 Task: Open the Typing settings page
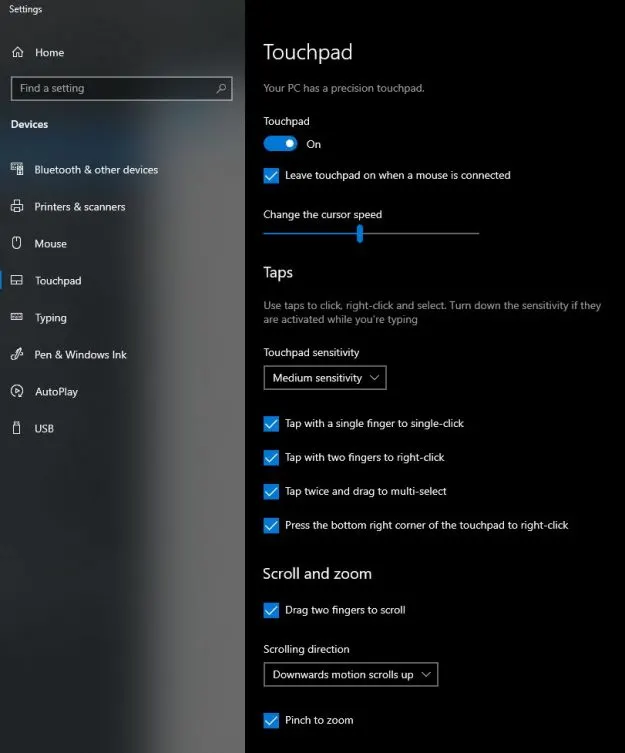(x=51, y=318)
